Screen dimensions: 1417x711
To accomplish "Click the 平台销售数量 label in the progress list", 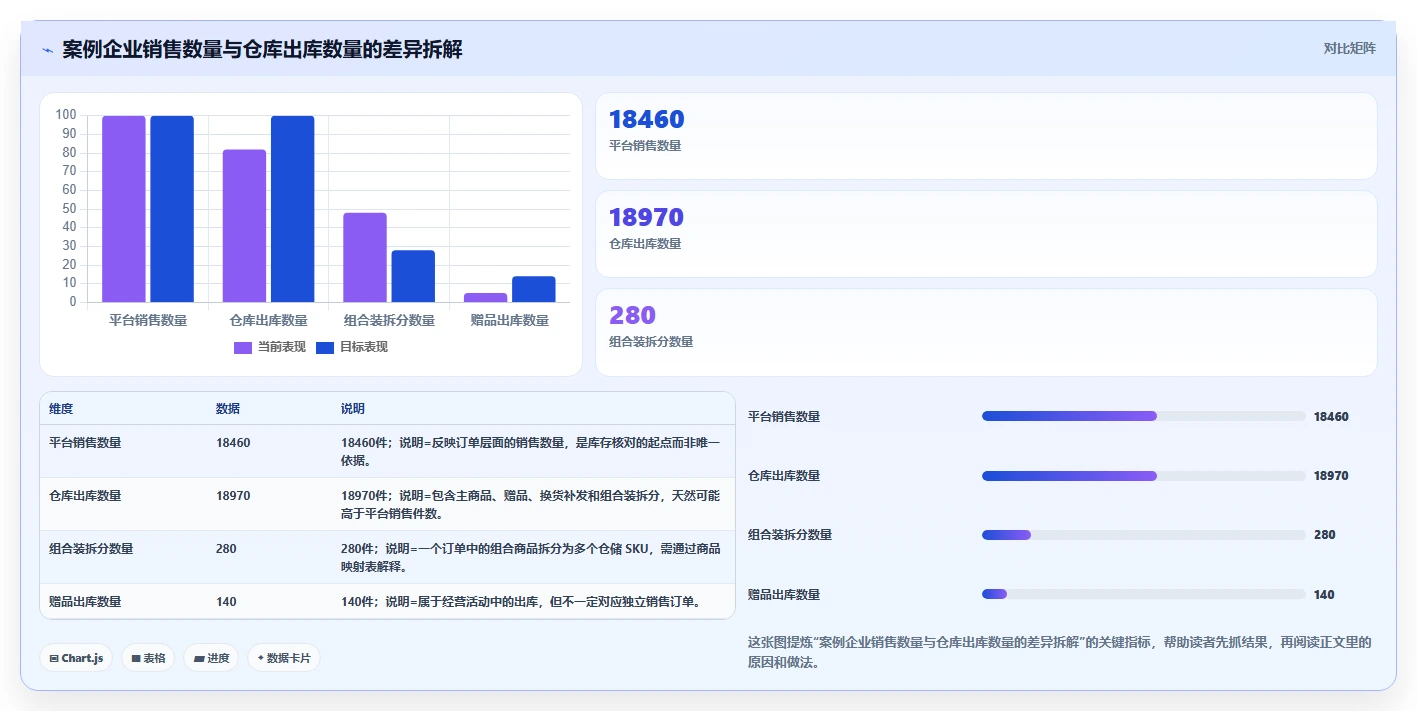I will tap(784, 416).
